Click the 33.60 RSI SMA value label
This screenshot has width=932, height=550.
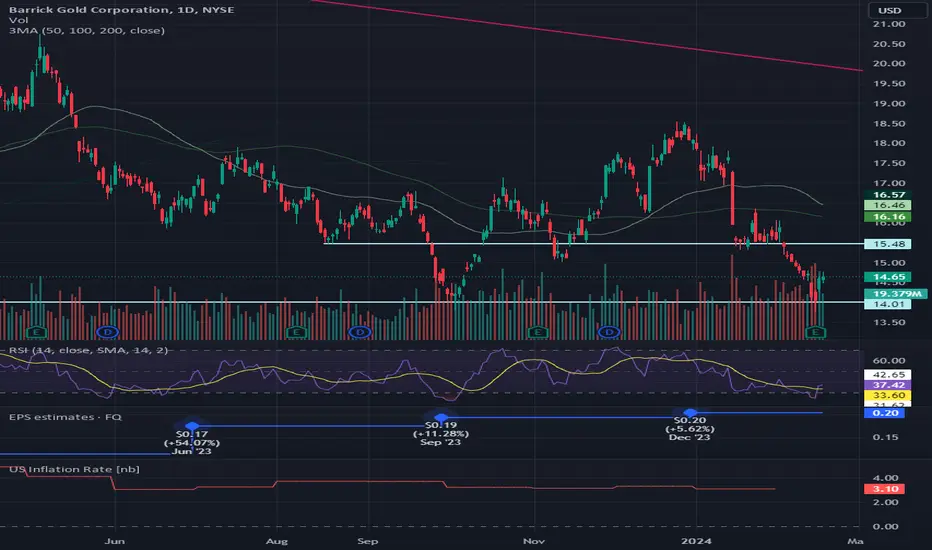tap(889, 395)
